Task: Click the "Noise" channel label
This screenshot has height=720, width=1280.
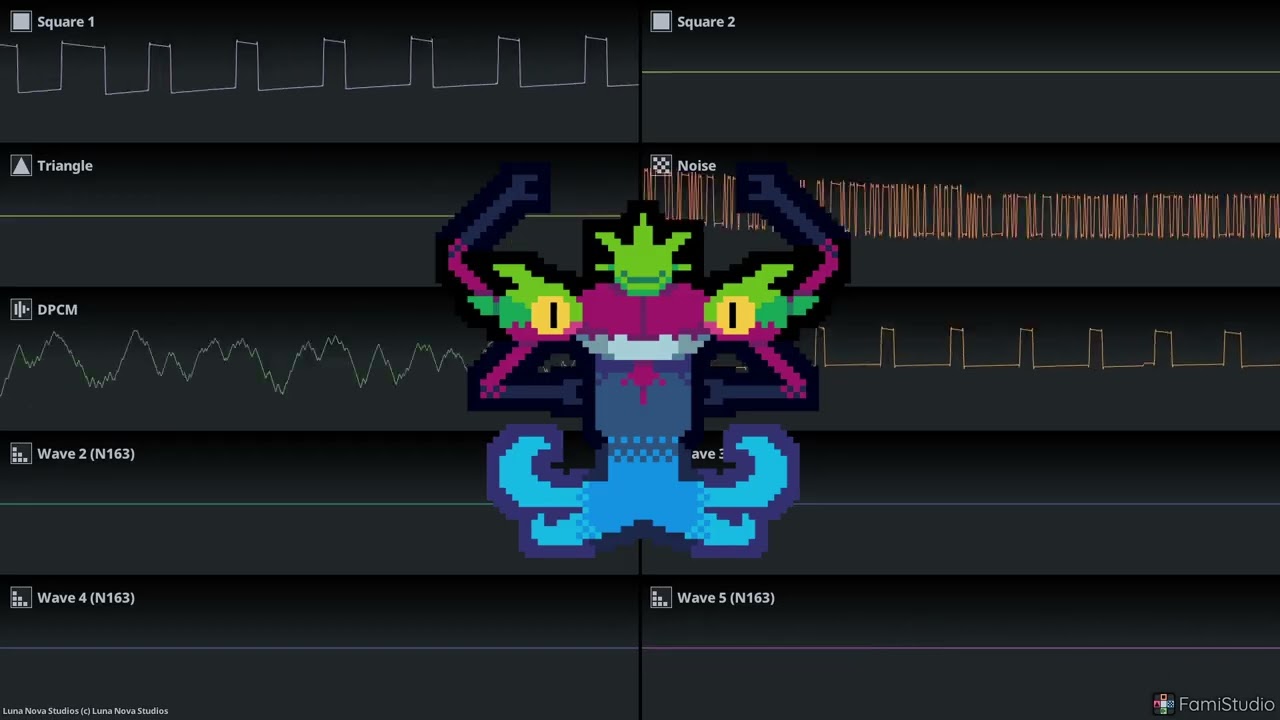Action: click(696, 166)
